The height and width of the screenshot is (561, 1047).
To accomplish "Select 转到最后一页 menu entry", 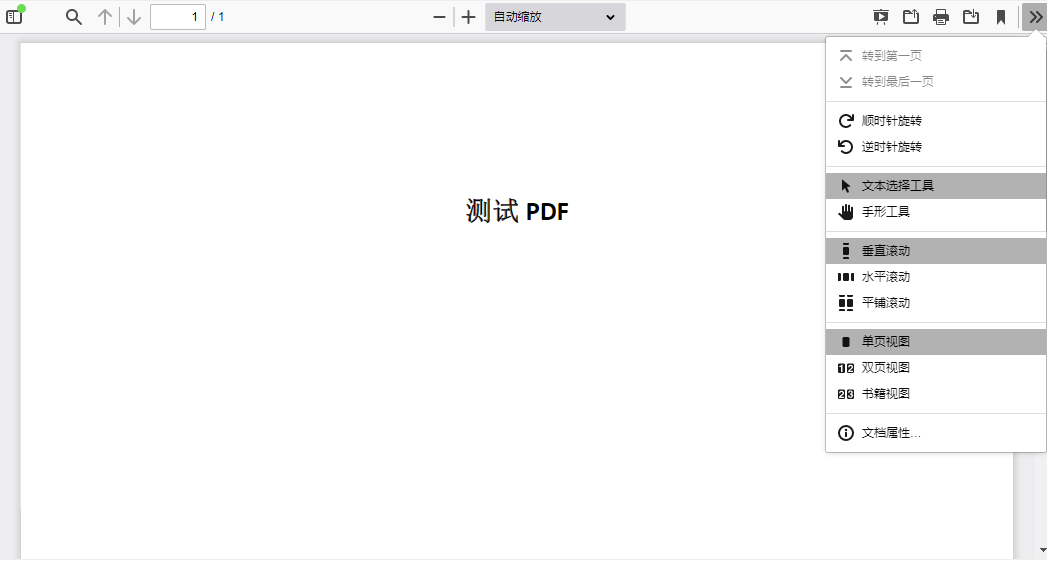I will (935, 82).
